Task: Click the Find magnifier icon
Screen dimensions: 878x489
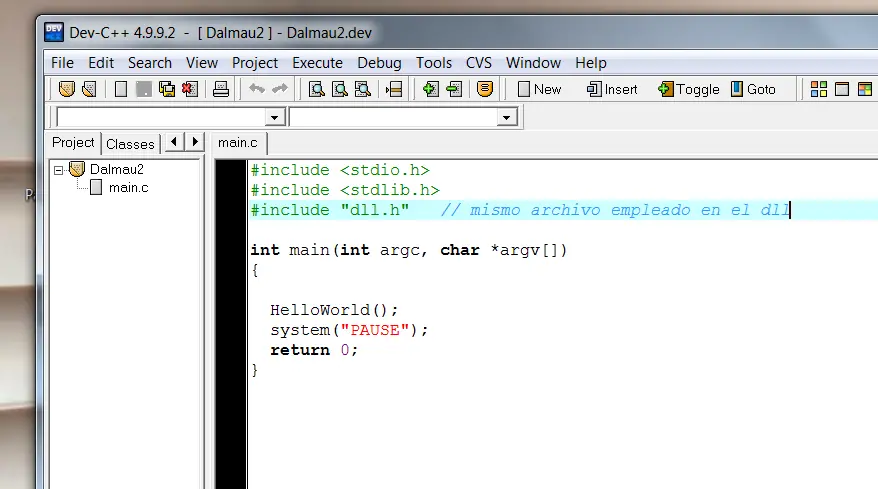Action: point(316,89)
